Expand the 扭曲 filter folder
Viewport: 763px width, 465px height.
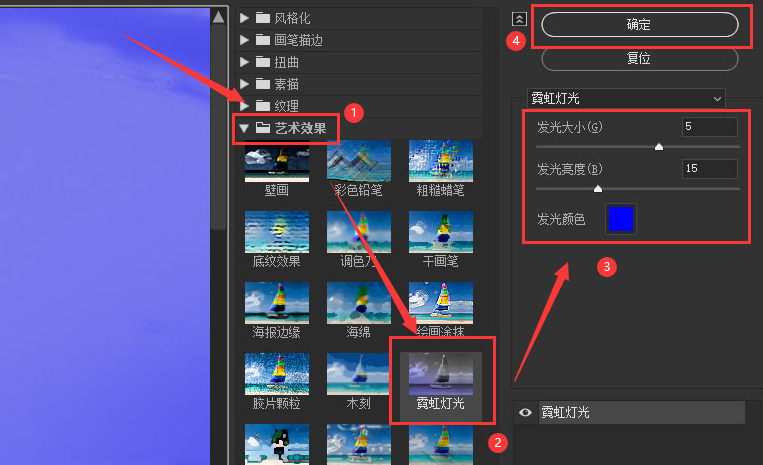[244, 62]
